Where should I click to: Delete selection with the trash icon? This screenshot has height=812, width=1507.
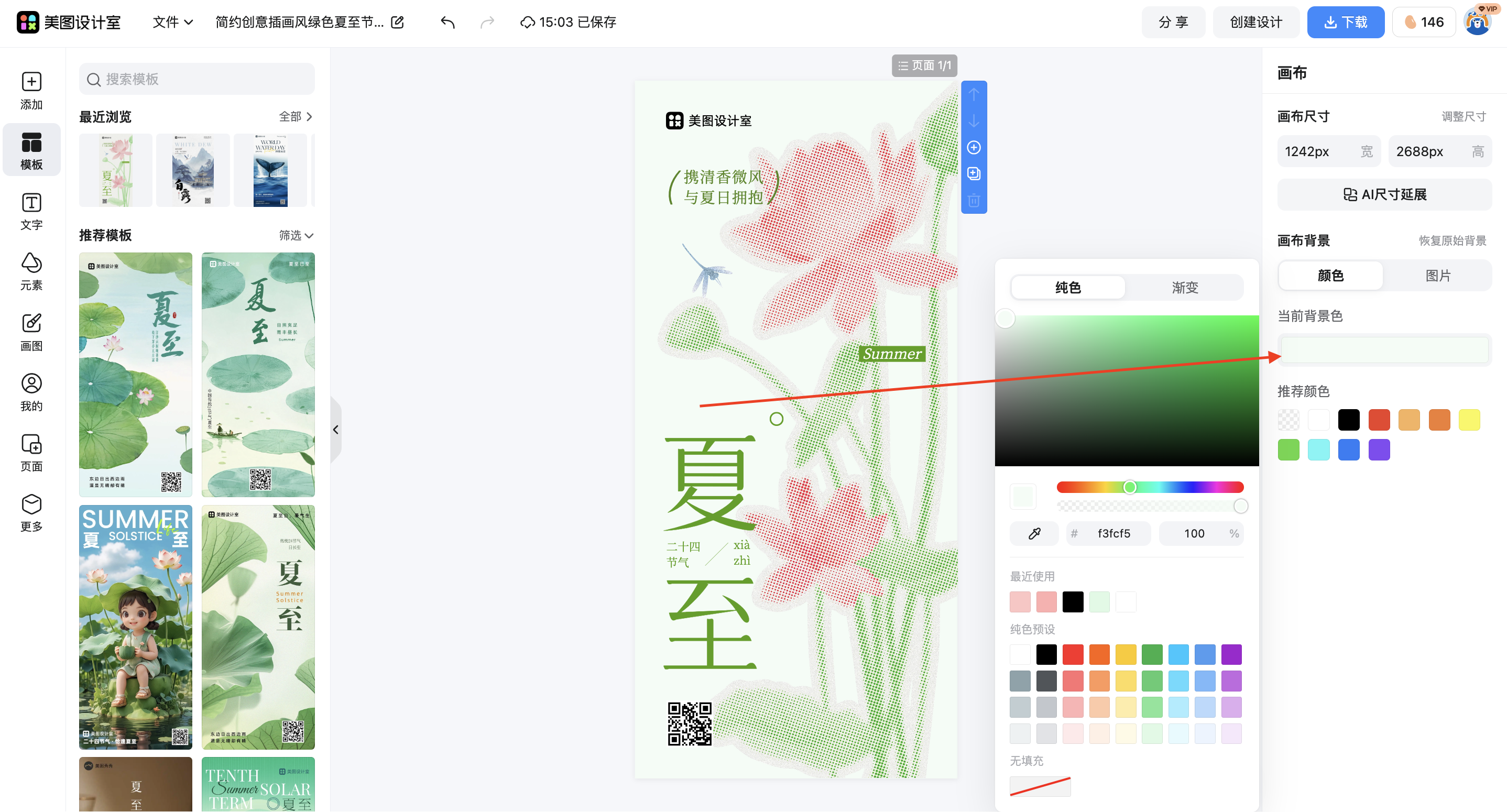974,200
